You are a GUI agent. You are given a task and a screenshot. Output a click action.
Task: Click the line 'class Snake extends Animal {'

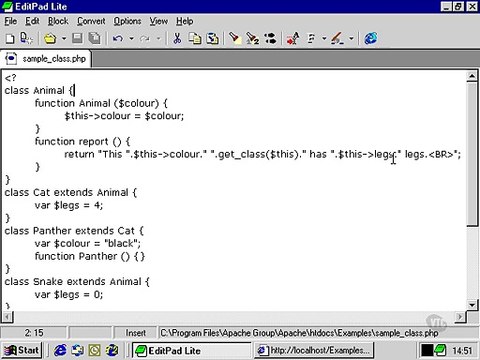click(77, 282)
